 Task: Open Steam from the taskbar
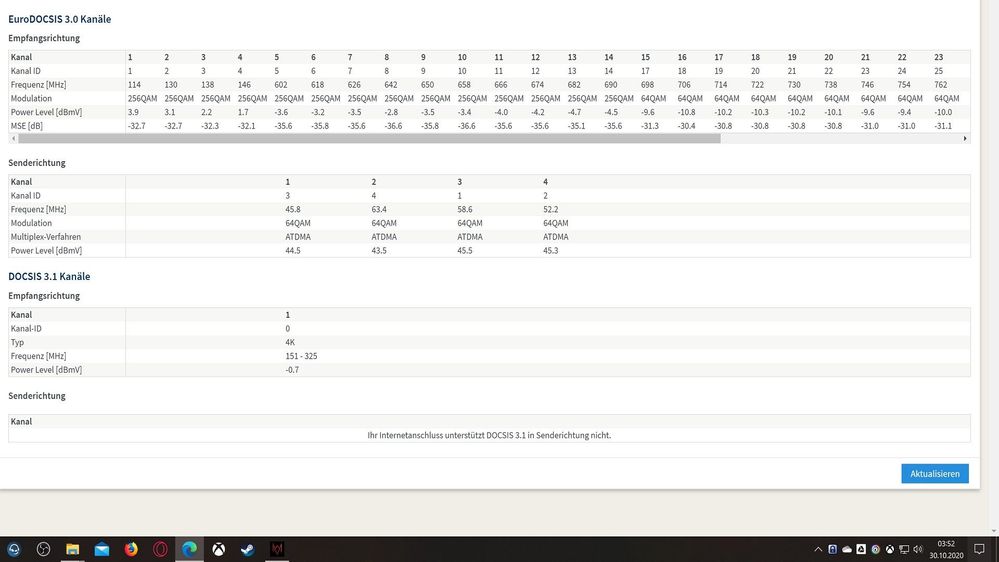pyautogui.click(x=248, y=549)
